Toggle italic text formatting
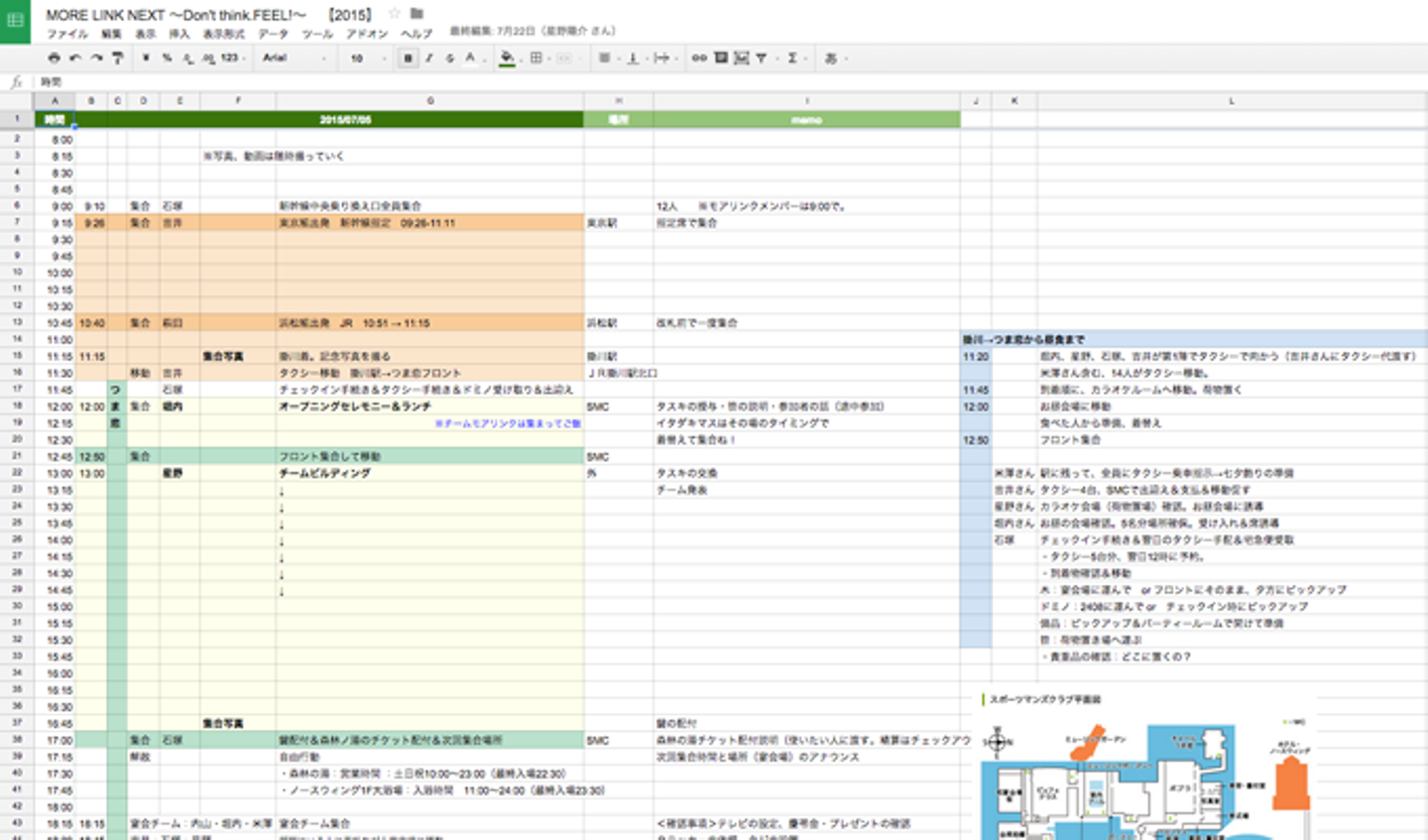The height and width of the screenshot is (840, 1428). 428,59
